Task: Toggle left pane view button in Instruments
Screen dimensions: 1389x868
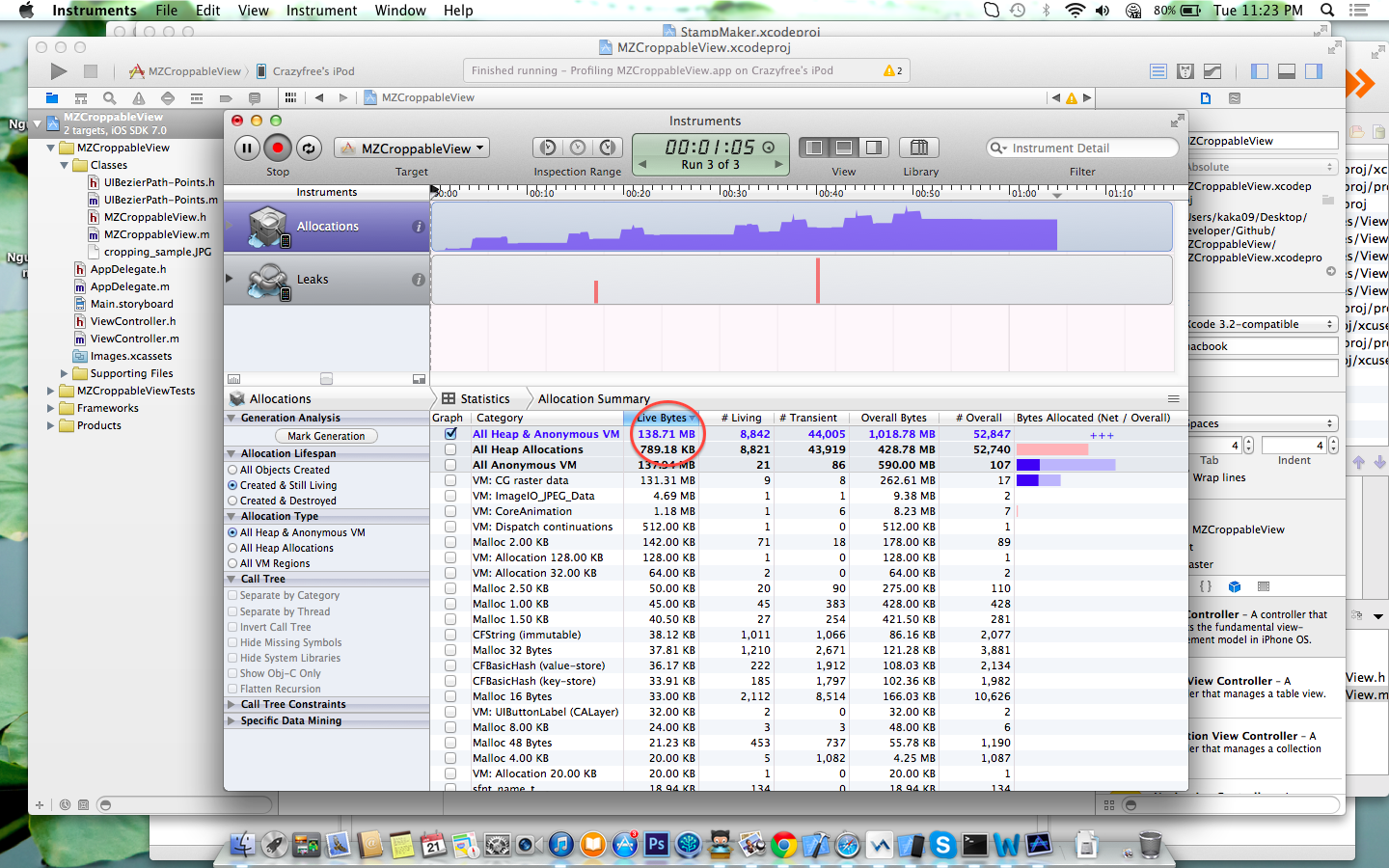Action: (814, 148)
